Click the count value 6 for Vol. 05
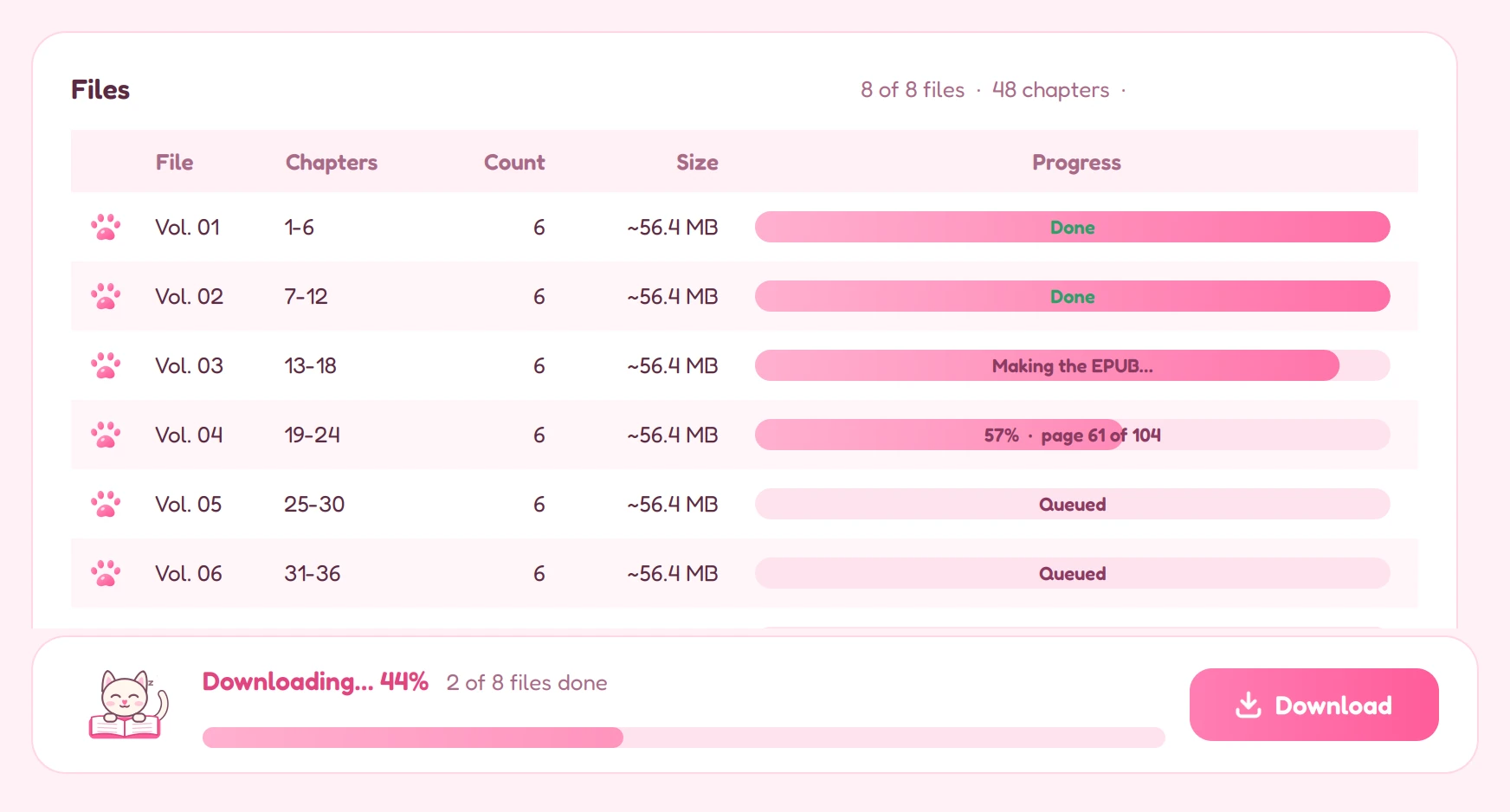This screenshot has width=1510, height=812. pos(539,504)
